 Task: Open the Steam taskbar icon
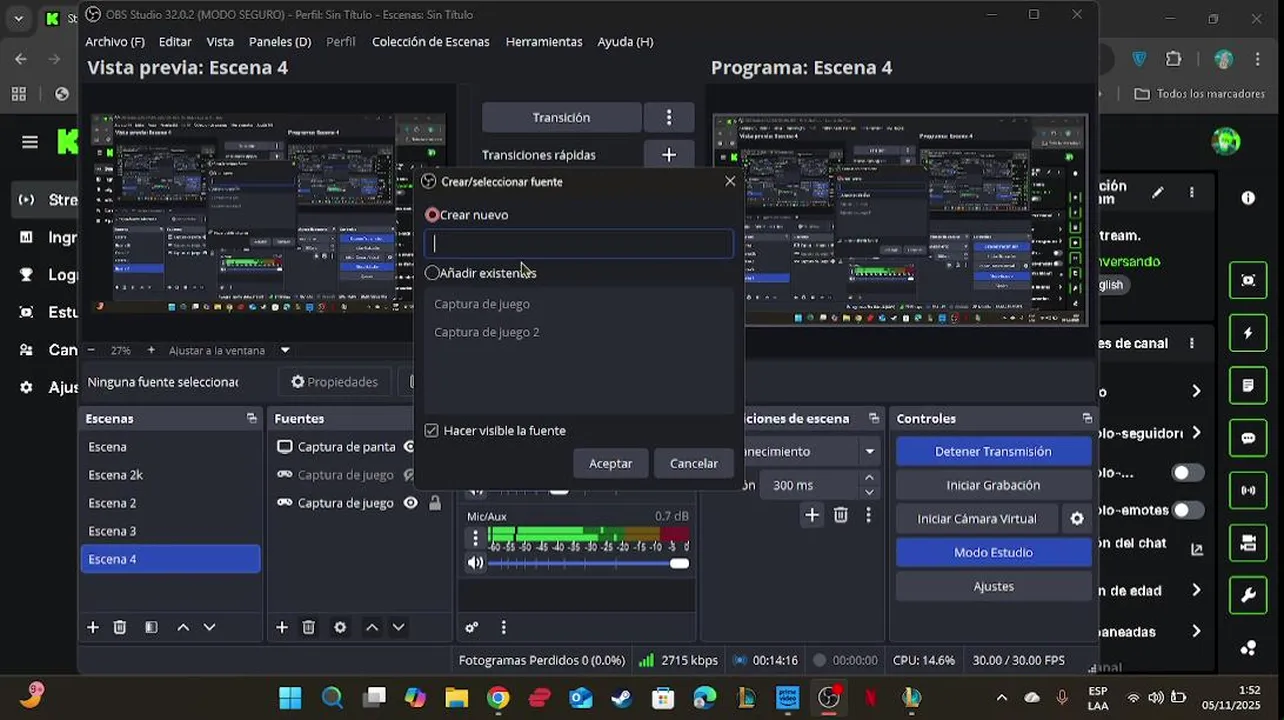[x=622, y=697]
